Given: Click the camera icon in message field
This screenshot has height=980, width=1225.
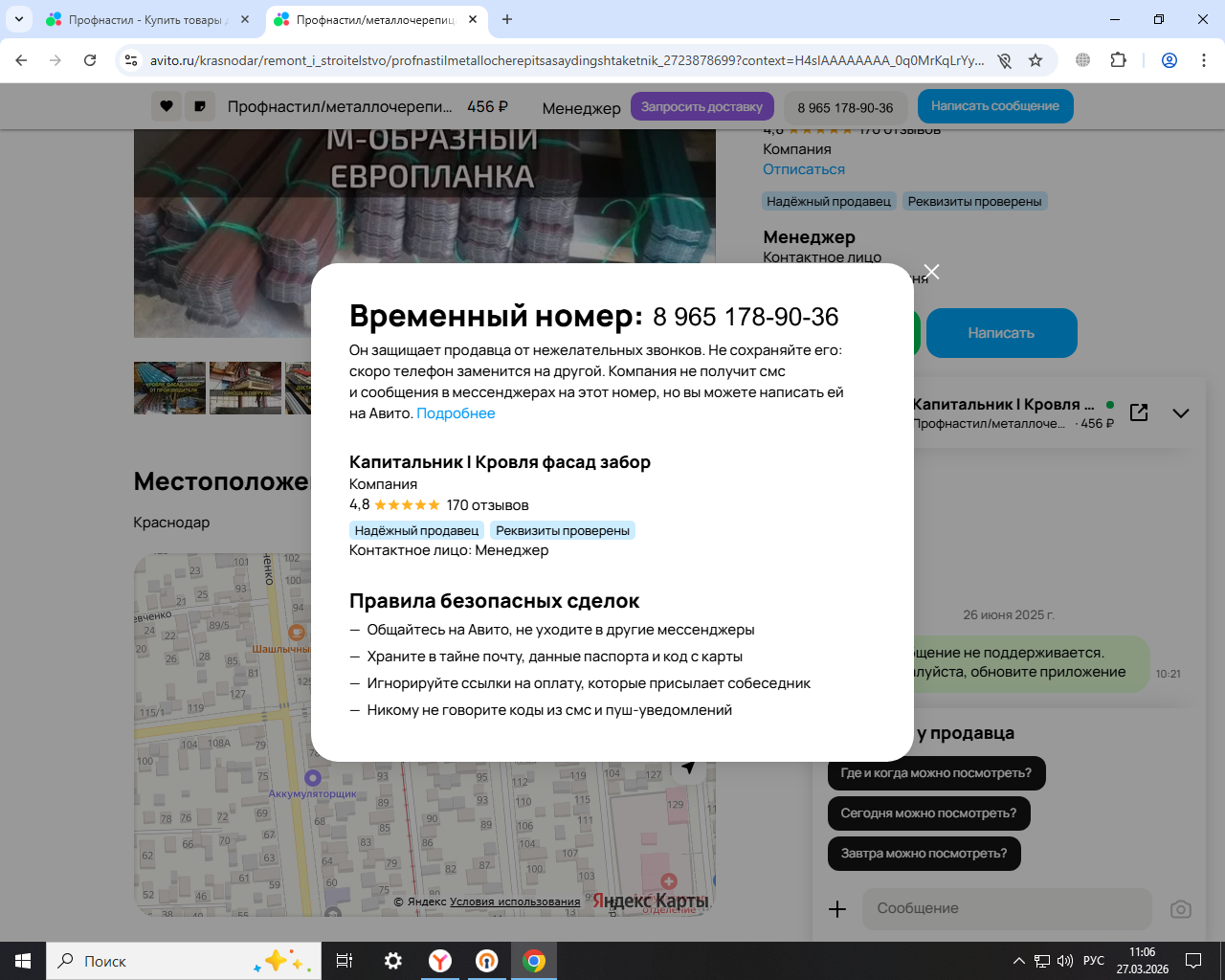Looking at the screenshot, I should tap(1181, 909).
